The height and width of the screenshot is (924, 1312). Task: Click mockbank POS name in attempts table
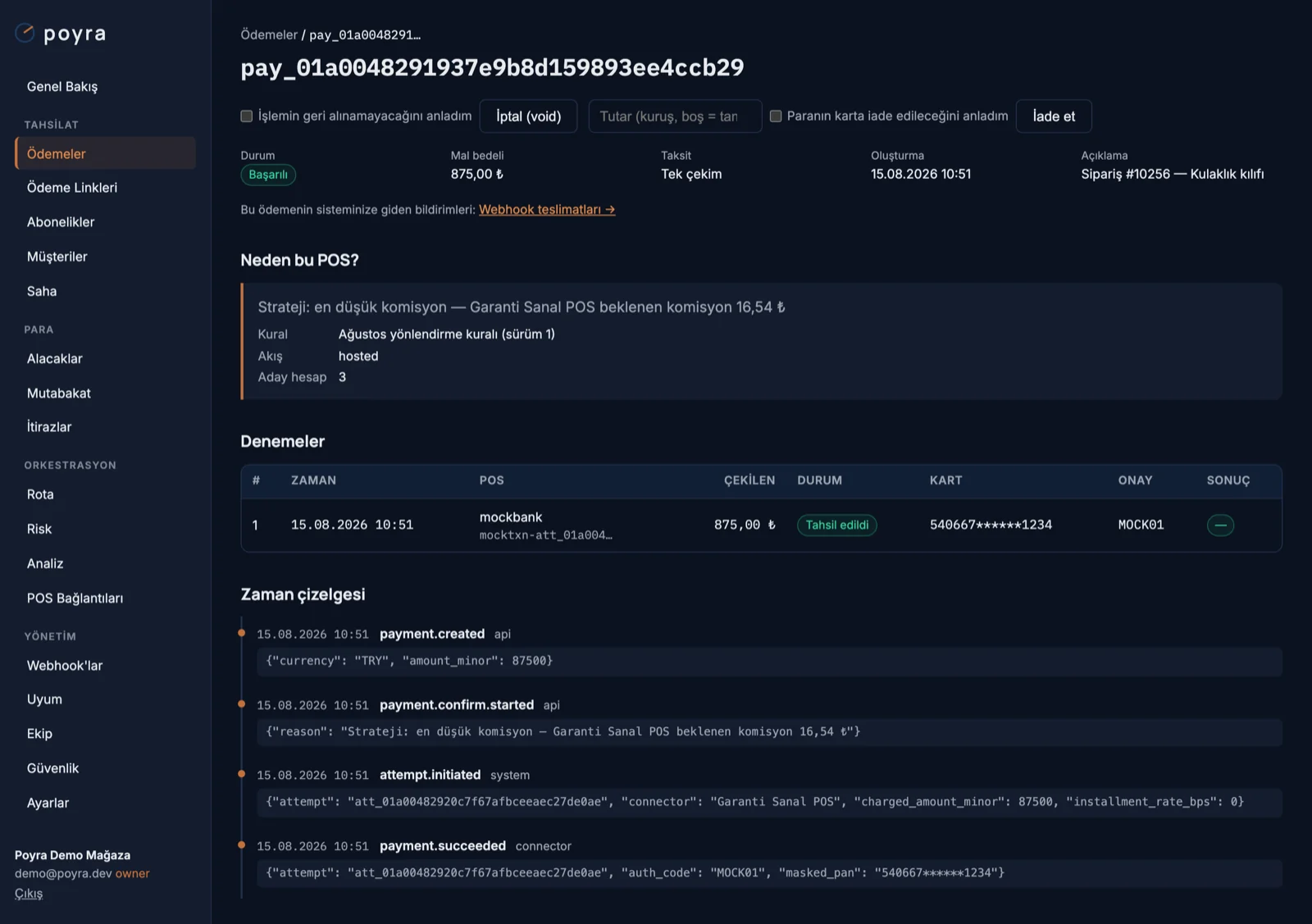(x=511, y=517)
